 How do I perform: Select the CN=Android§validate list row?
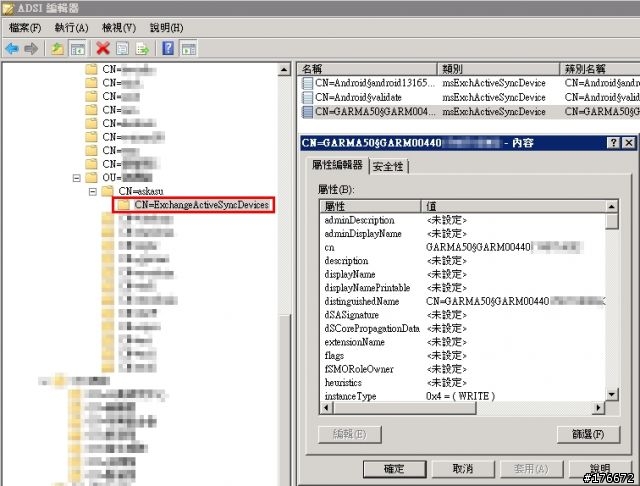tap(469, 97)
